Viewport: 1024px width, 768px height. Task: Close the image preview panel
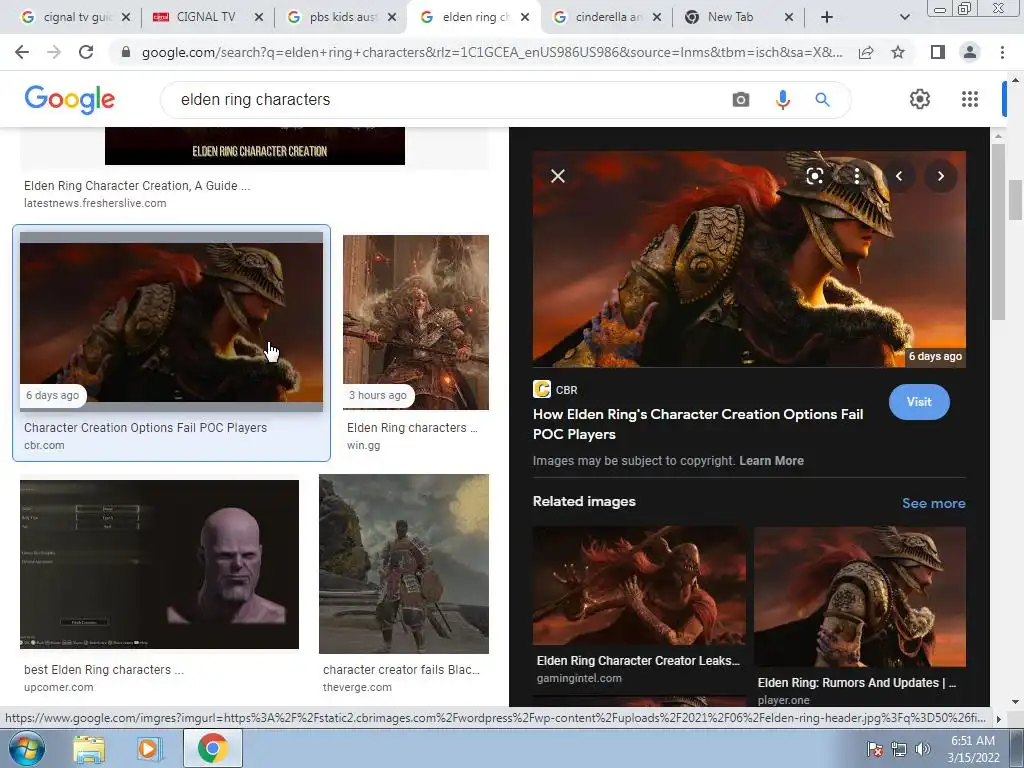point(558,176)
